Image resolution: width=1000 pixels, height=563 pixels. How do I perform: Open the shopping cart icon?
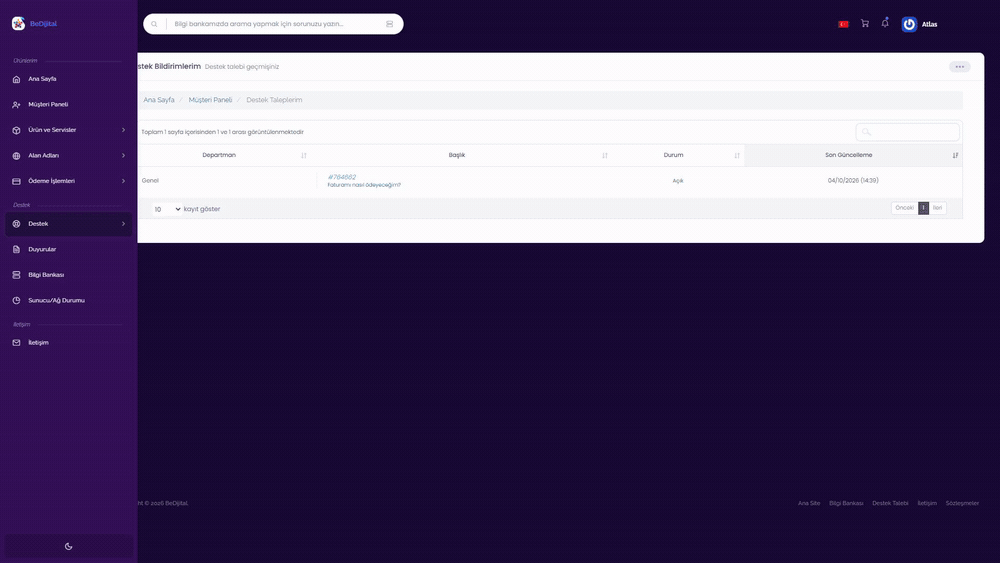tap(865, 24)
